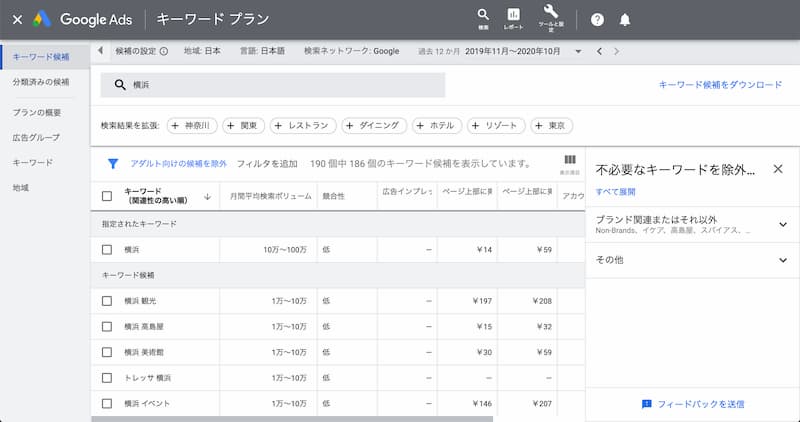Toggle the select-all header checkbox
This screenshot has width=800, height=422.
[107, 196]
